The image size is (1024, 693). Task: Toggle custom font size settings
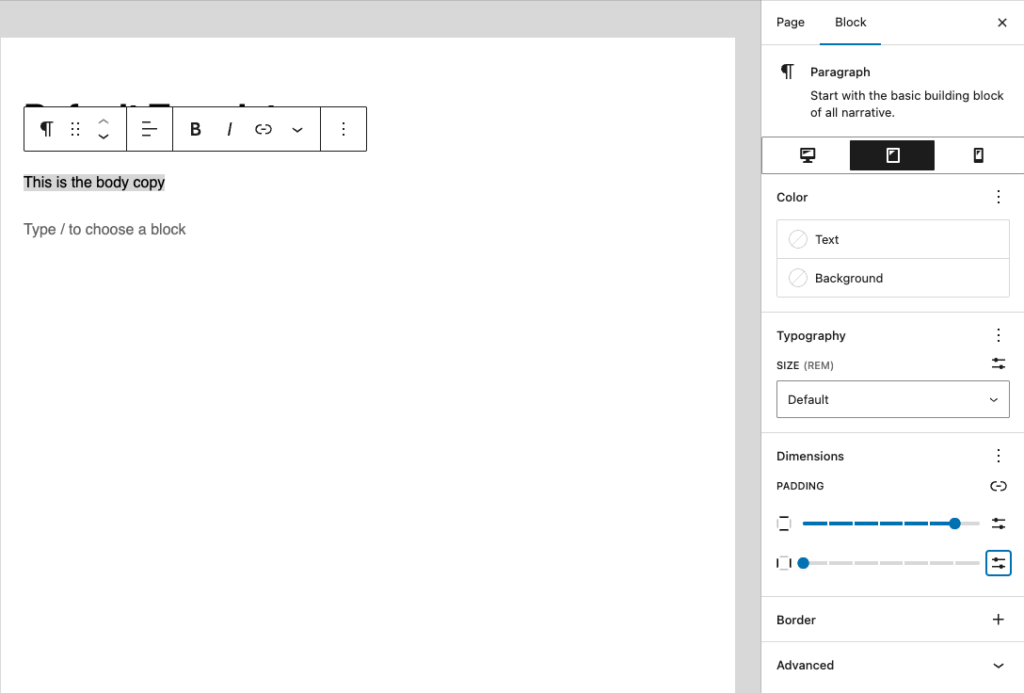(x=997, y=364)
